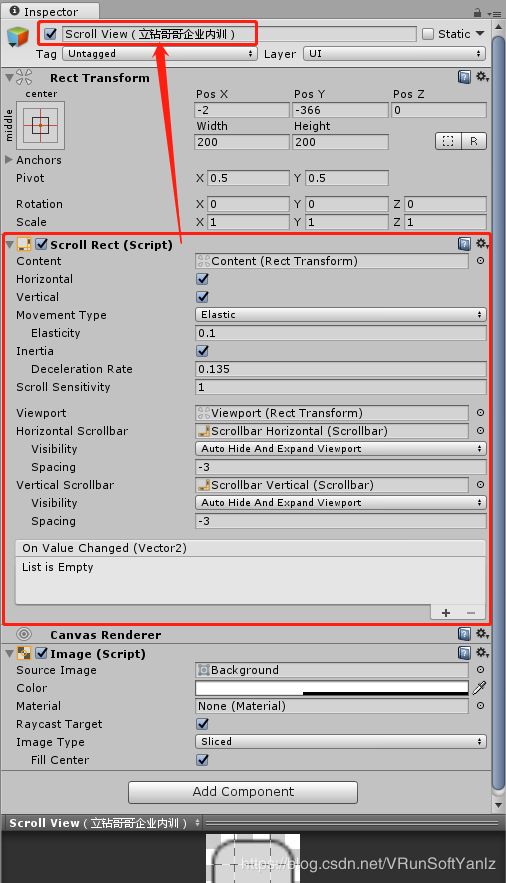This screenshot has height=883, width=506.
Task: Collapse the Rect Transform component
Action: pos(10,77)
